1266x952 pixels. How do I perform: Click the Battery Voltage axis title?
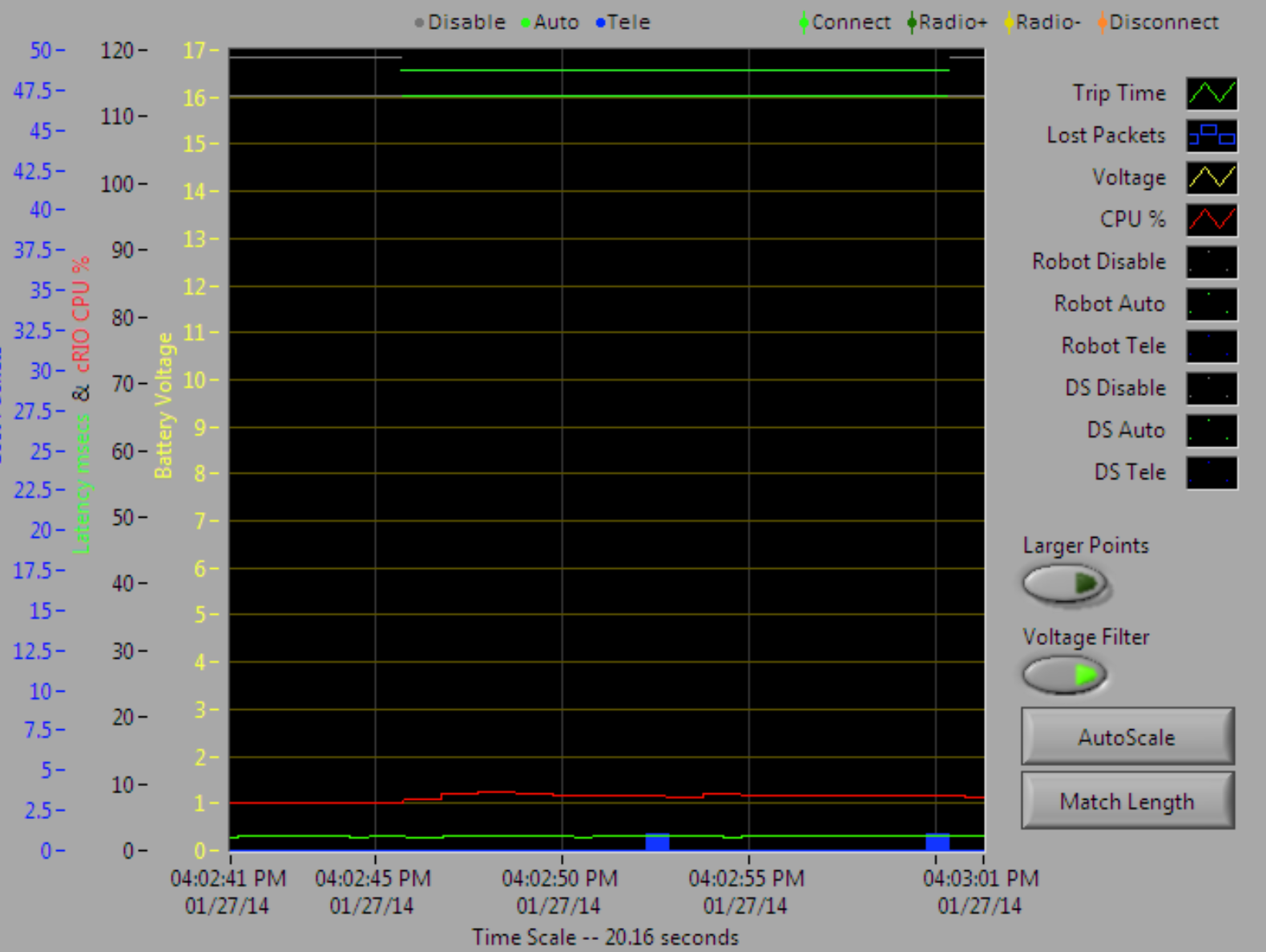tap(163, 405)
